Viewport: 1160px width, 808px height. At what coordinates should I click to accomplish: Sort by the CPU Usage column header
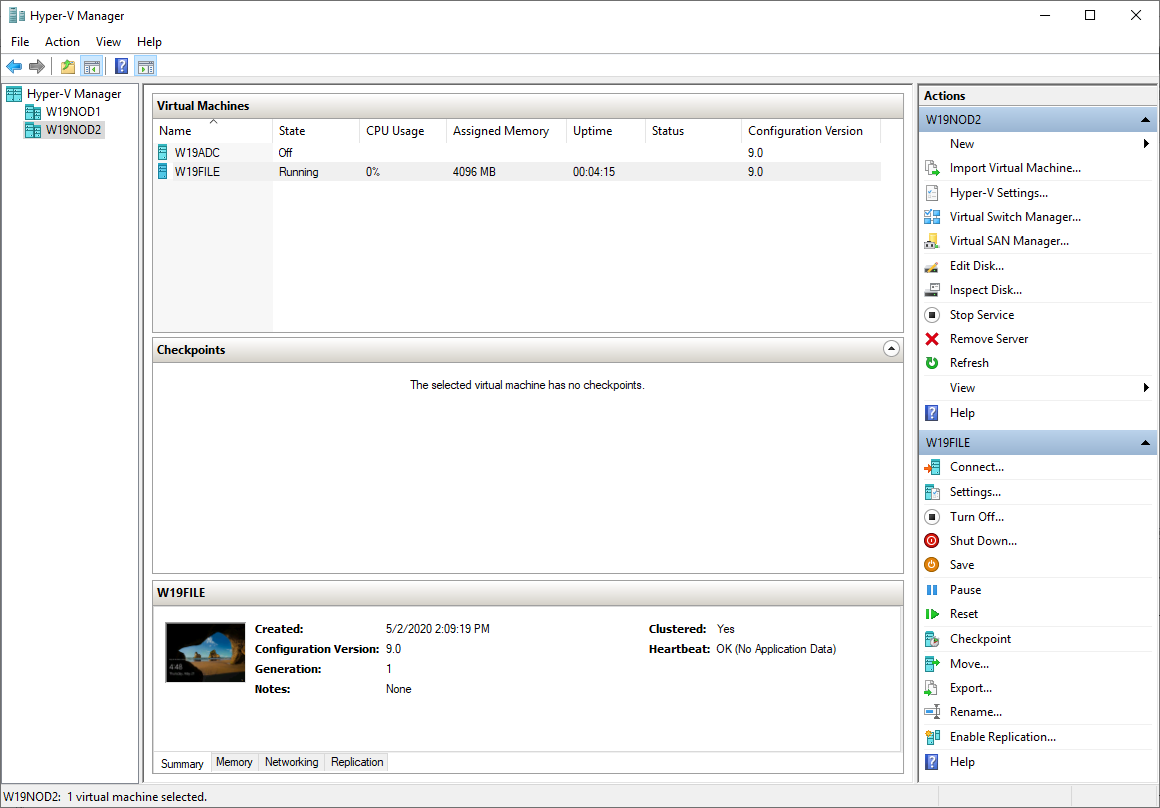coord(403,131)
